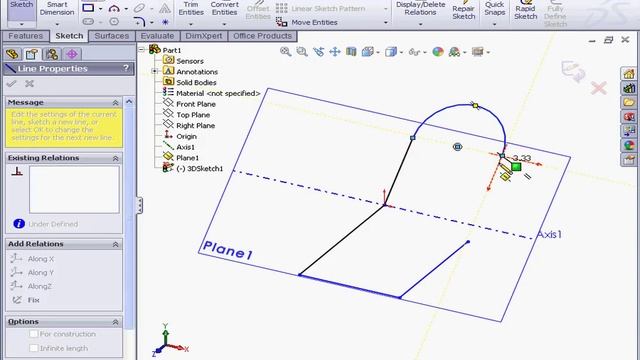
Task: Add the AlongZ relation
Action: click(31, 286)
